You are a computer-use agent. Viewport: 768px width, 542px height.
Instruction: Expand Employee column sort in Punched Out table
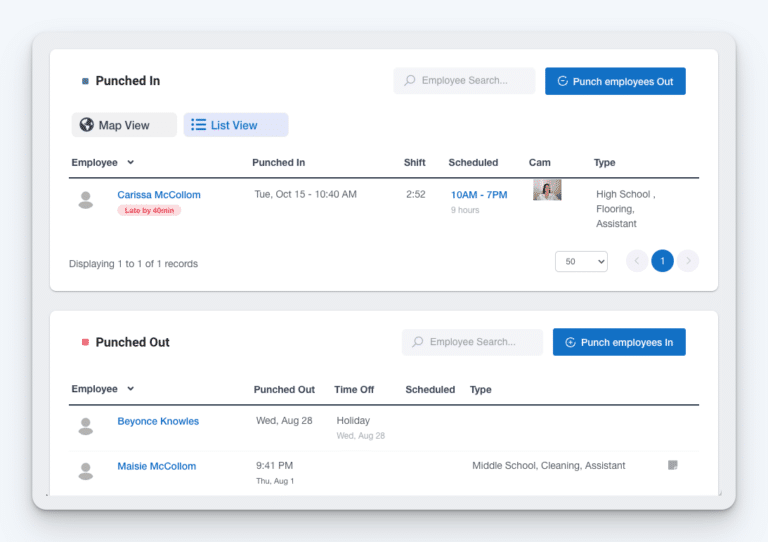(131, 389)
